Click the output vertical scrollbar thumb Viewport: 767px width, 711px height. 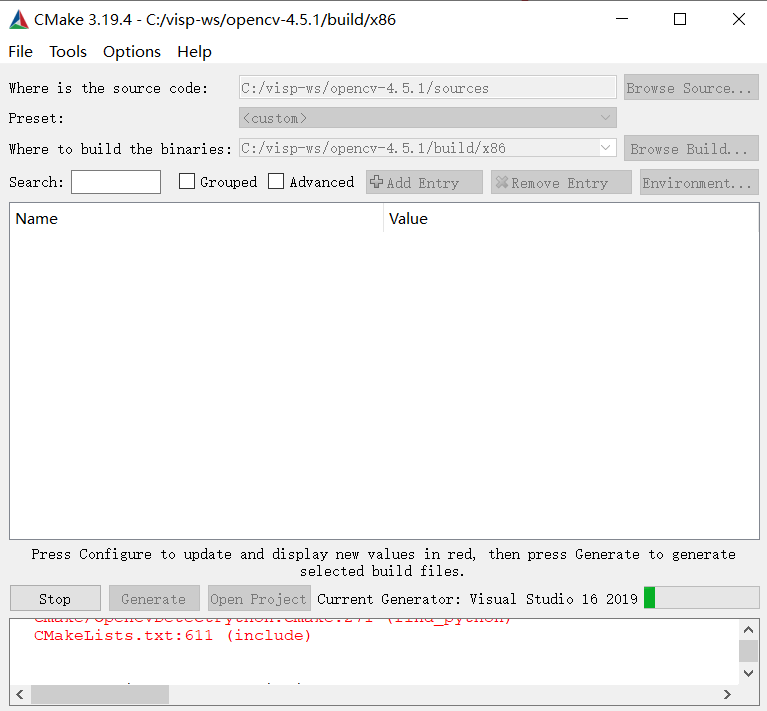point(748,651)
